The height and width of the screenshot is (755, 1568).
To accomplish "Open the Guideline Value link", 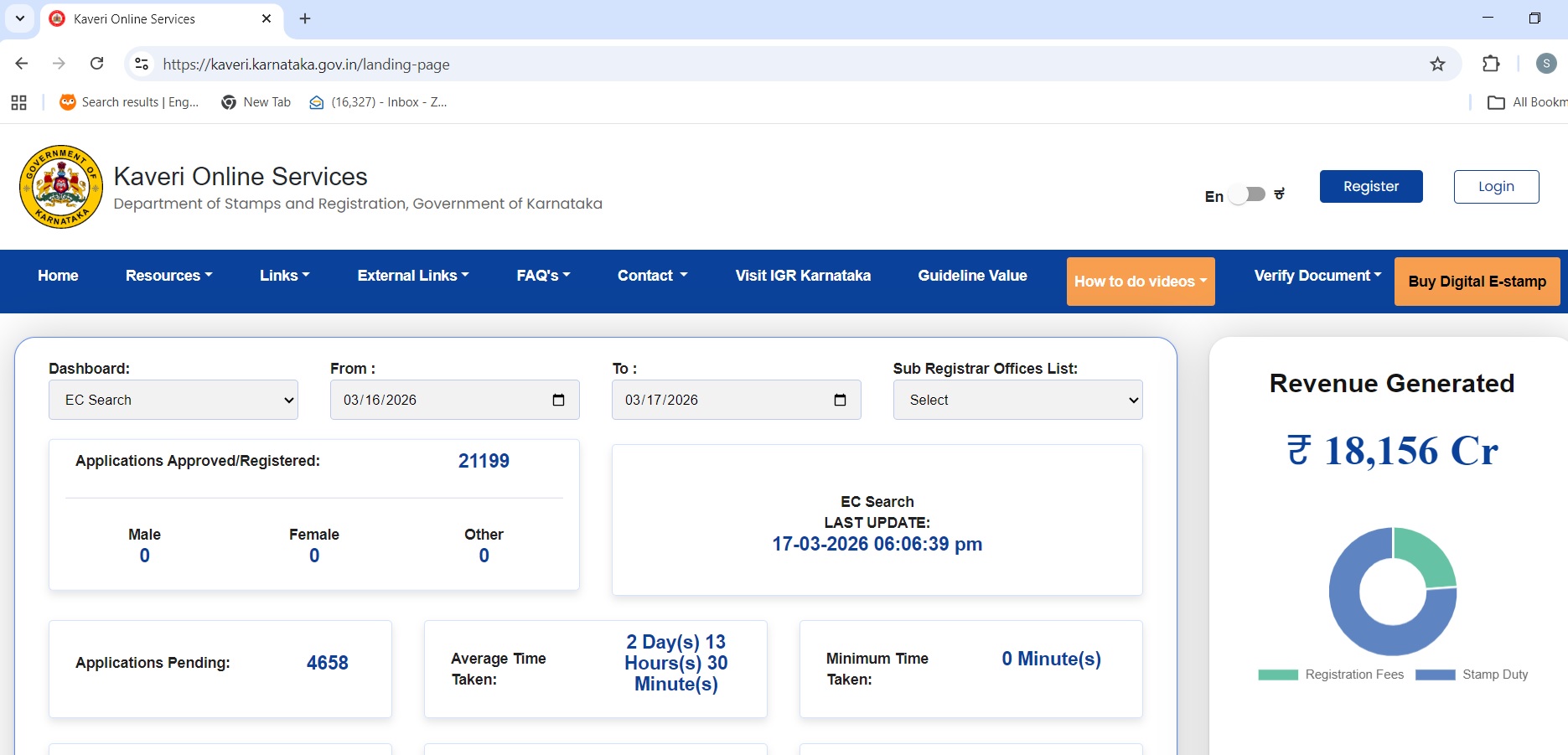I will pos(972,276).
